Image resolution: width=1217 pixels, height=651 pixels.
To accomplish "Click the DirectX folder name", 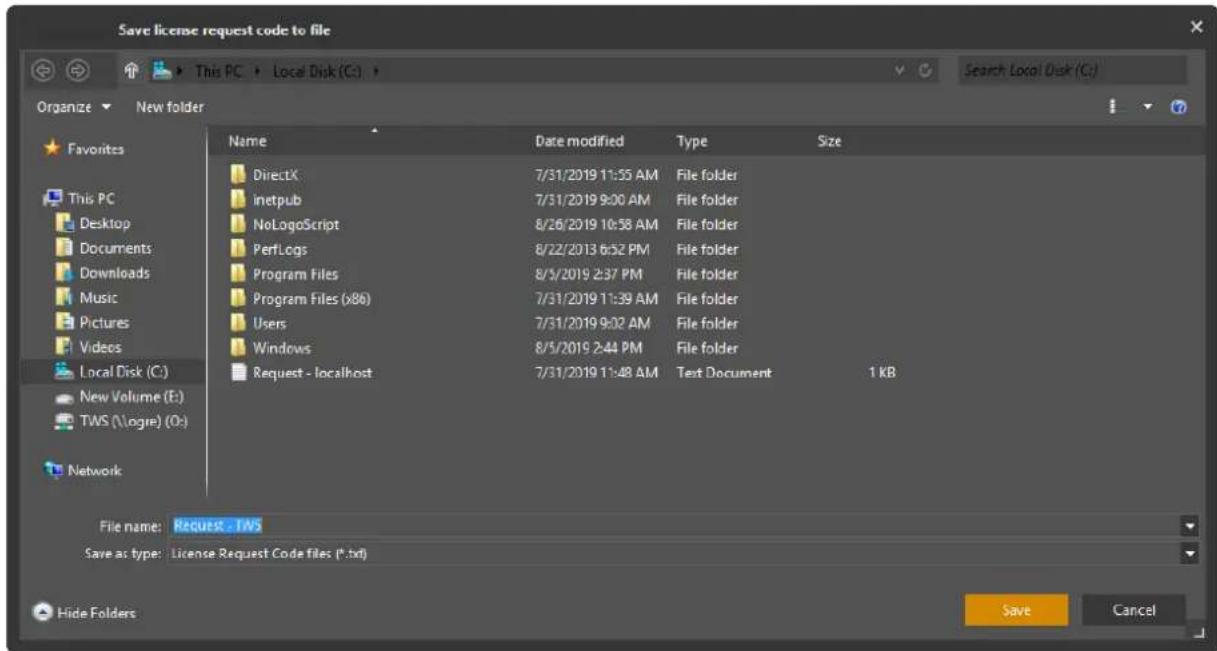I will click(276, 174).
